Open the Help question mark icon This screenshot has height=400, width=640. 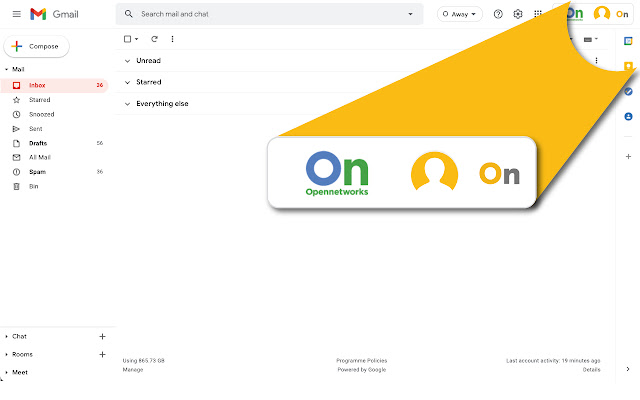coord(498,14)
